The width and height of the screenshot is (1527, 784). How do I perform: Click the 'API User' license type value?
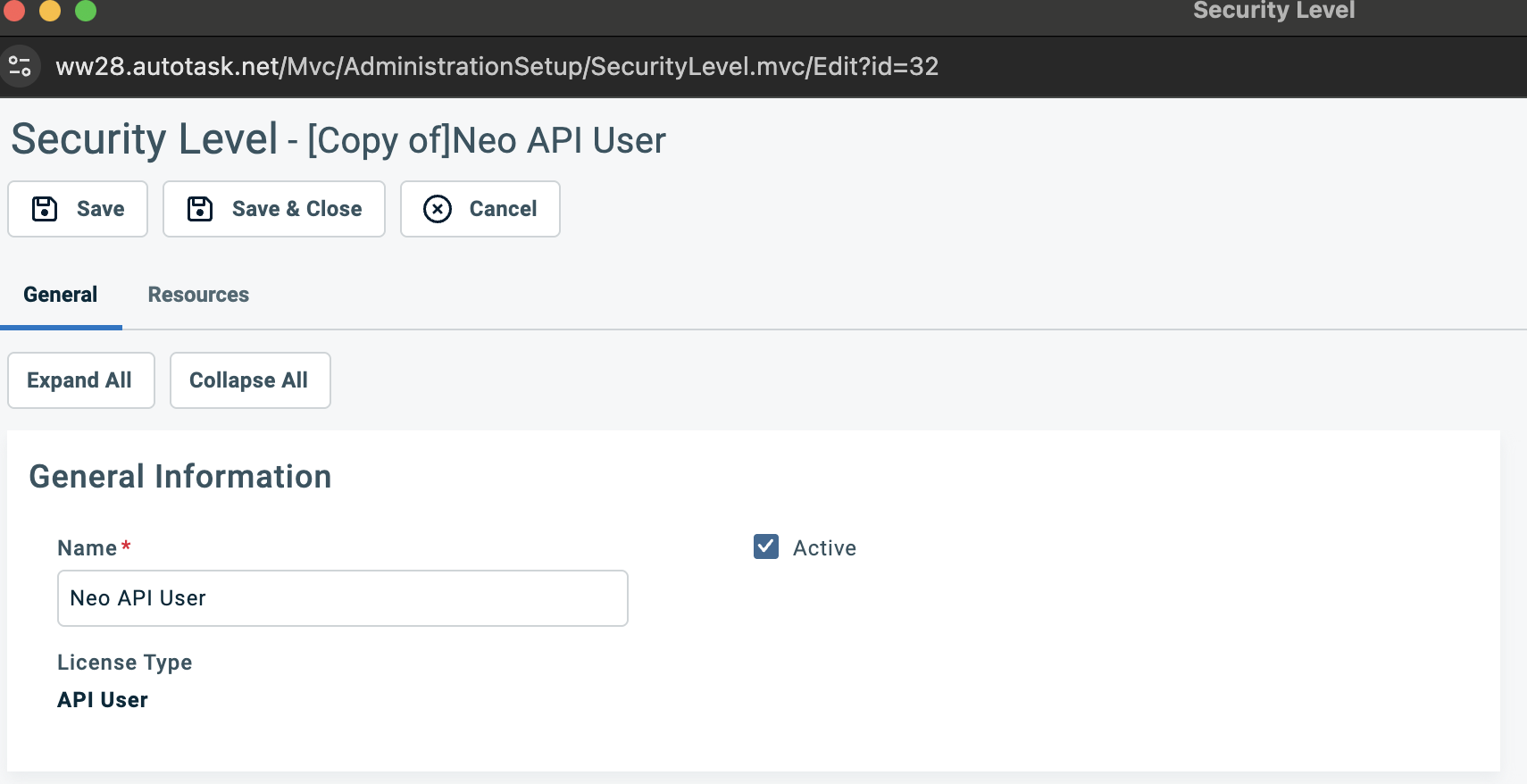pyautogui.click(x=103, y=700)
